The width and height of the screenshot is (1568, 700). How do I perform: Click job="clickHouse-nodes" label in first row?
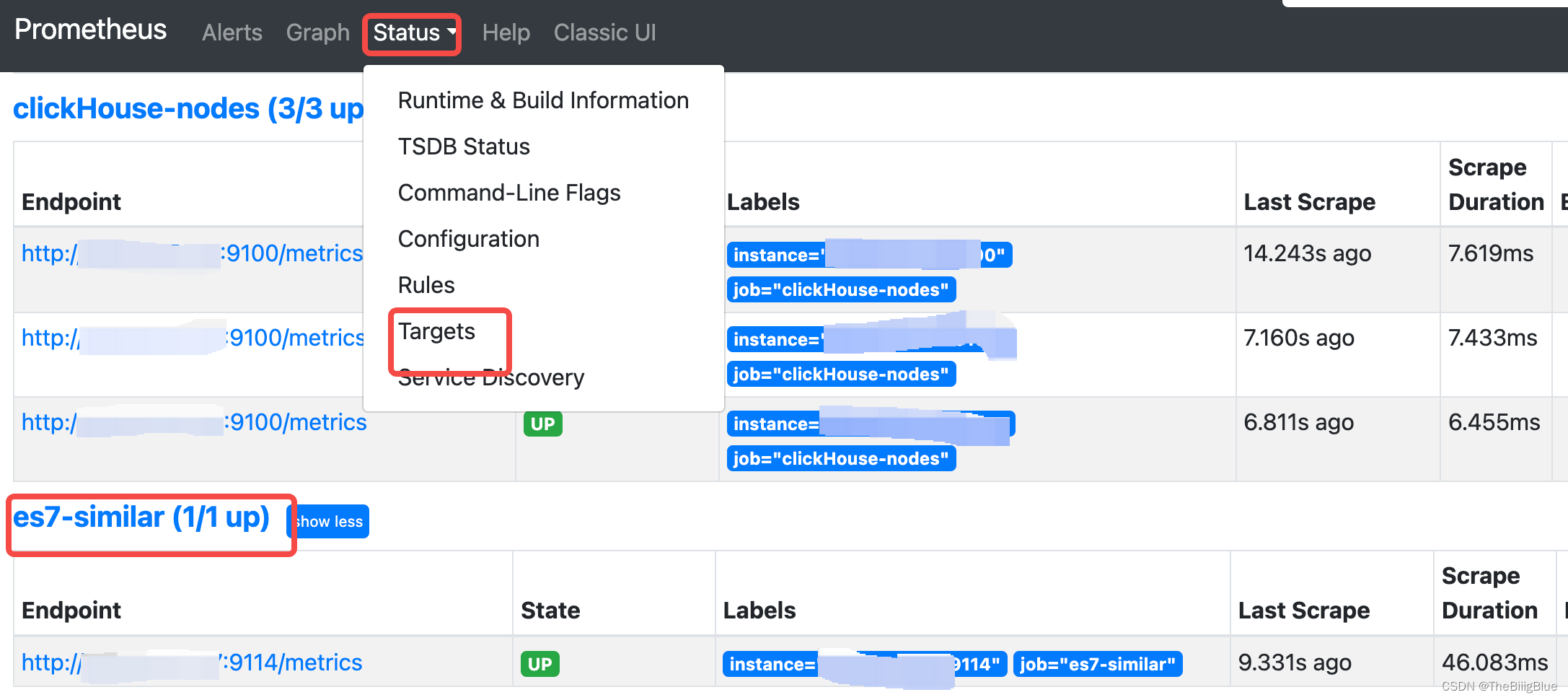click(x=841, y=290)
